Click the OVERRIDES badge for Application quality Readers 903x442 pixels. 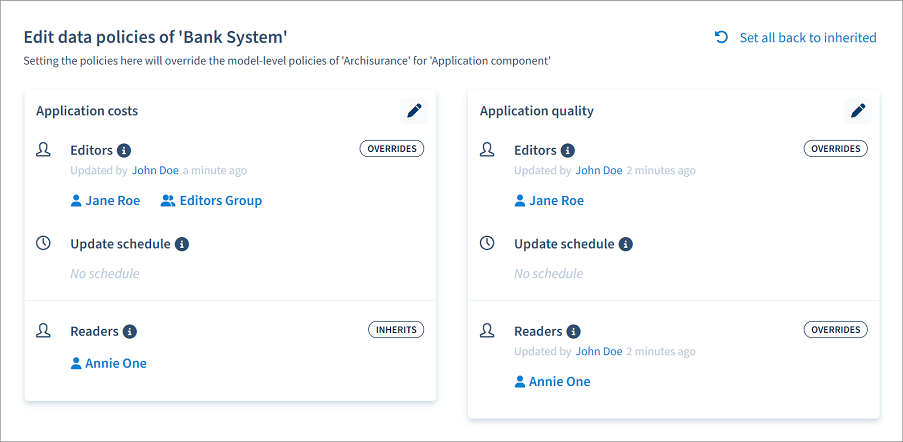836,330
